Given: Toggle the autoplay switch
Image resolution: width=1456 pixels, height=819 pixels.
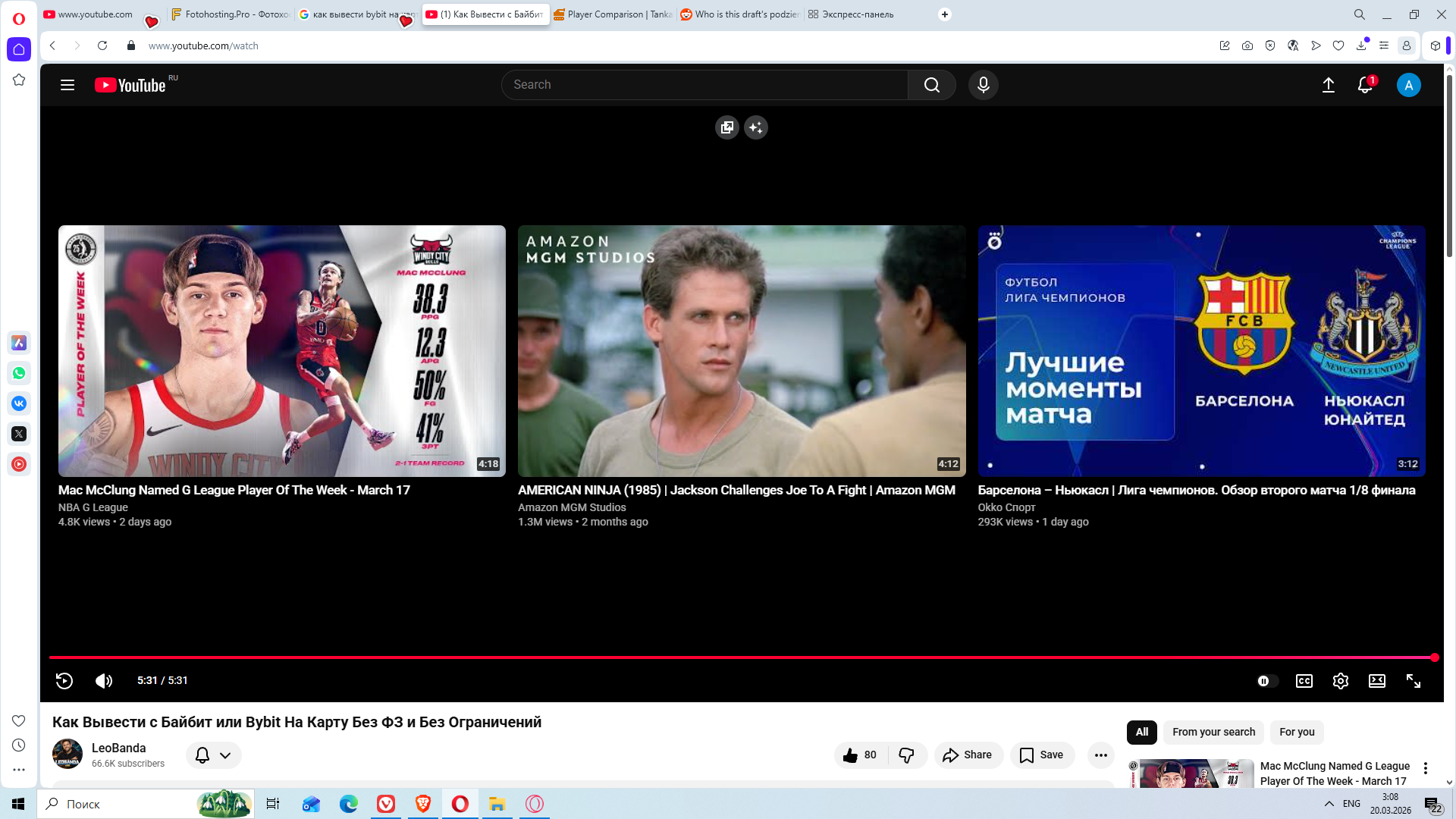Looking at the screenshot, I should point(1267,681).
